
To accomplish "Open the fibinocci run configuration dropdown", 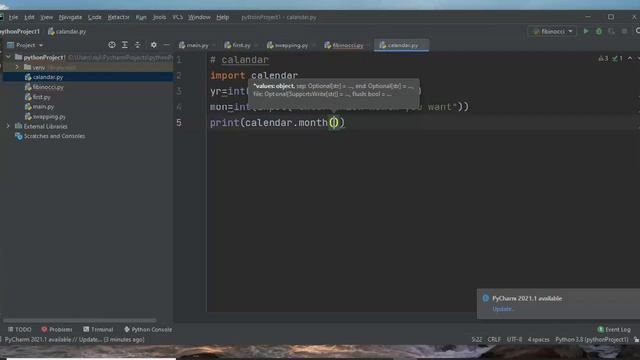I will 552,31.
